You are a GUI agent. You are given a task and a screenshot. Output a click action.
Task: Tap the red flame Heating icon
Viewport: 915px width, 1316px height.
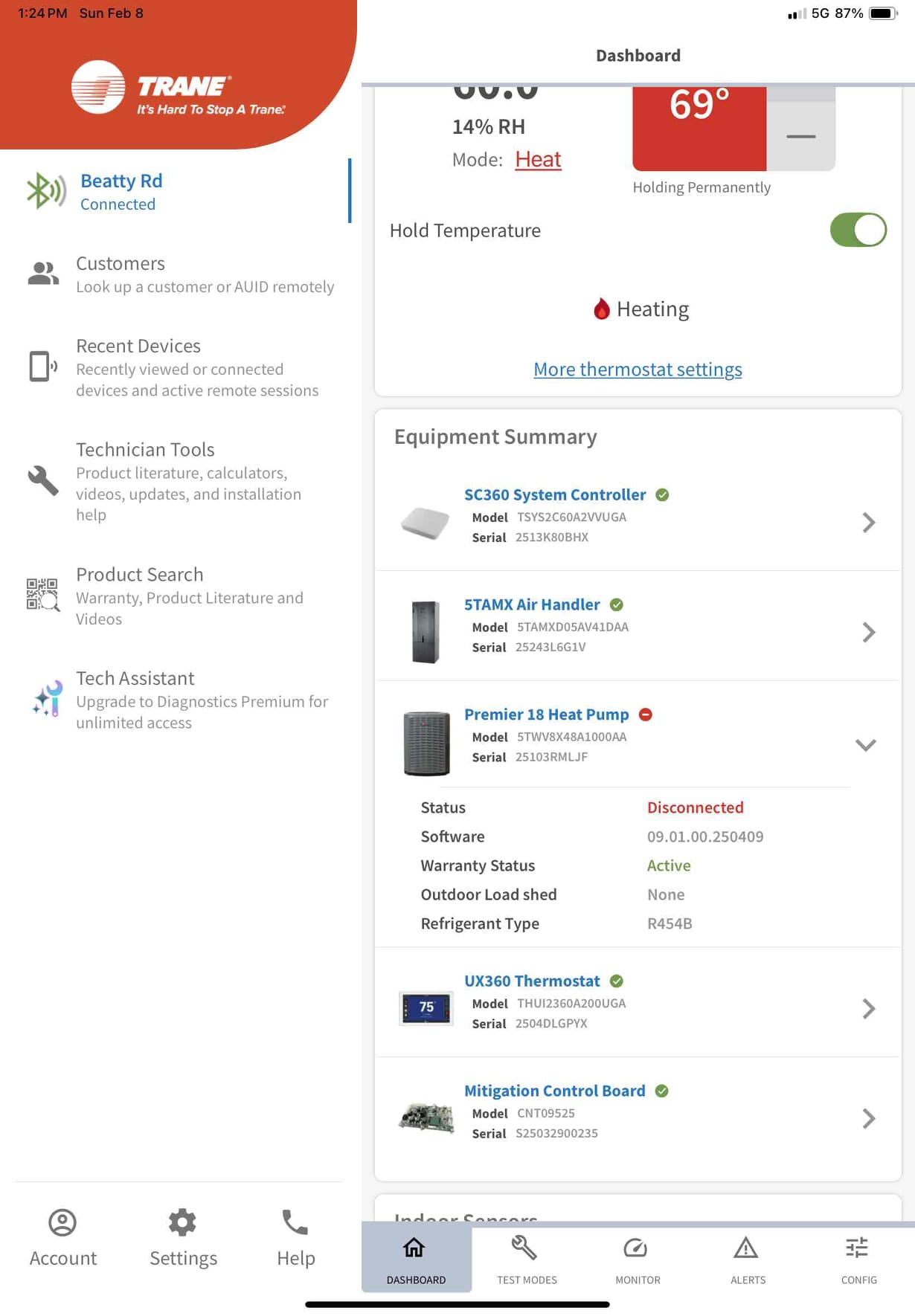click(602, 309)
